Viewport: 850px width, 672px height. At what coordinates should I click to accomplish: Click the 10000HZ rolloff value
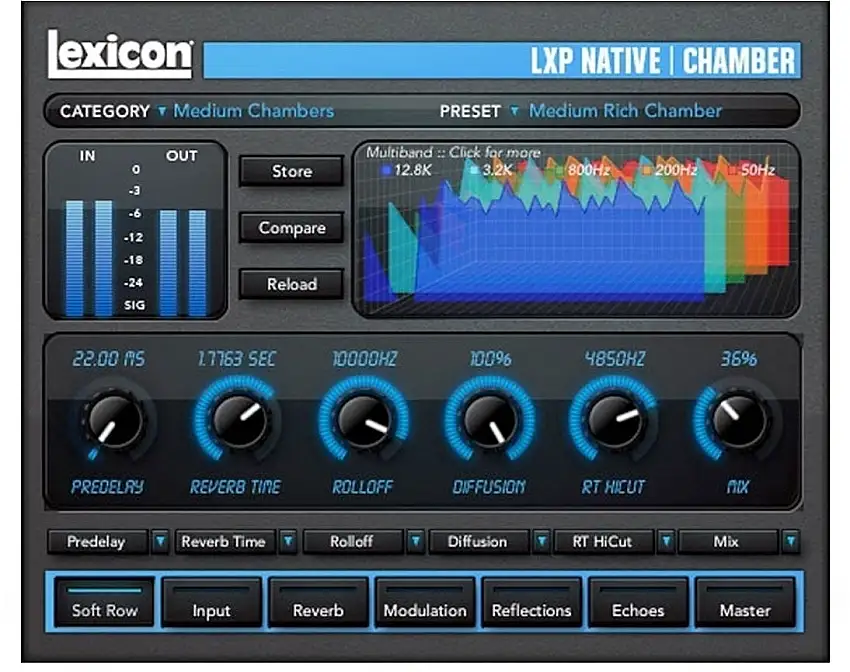click(x=364, y=359)
